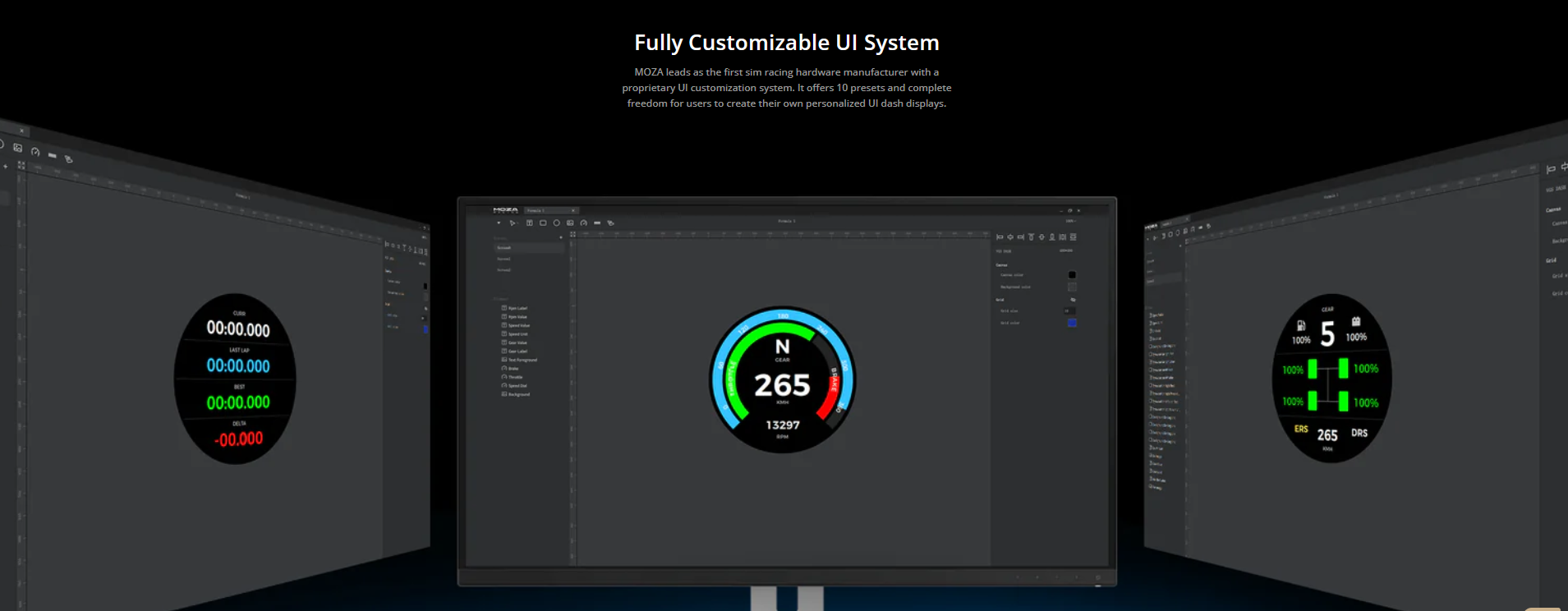Open the dropdown arrow left of pointer tool
The width and height of the screenshot is (1568, 611).
(499, 223)
